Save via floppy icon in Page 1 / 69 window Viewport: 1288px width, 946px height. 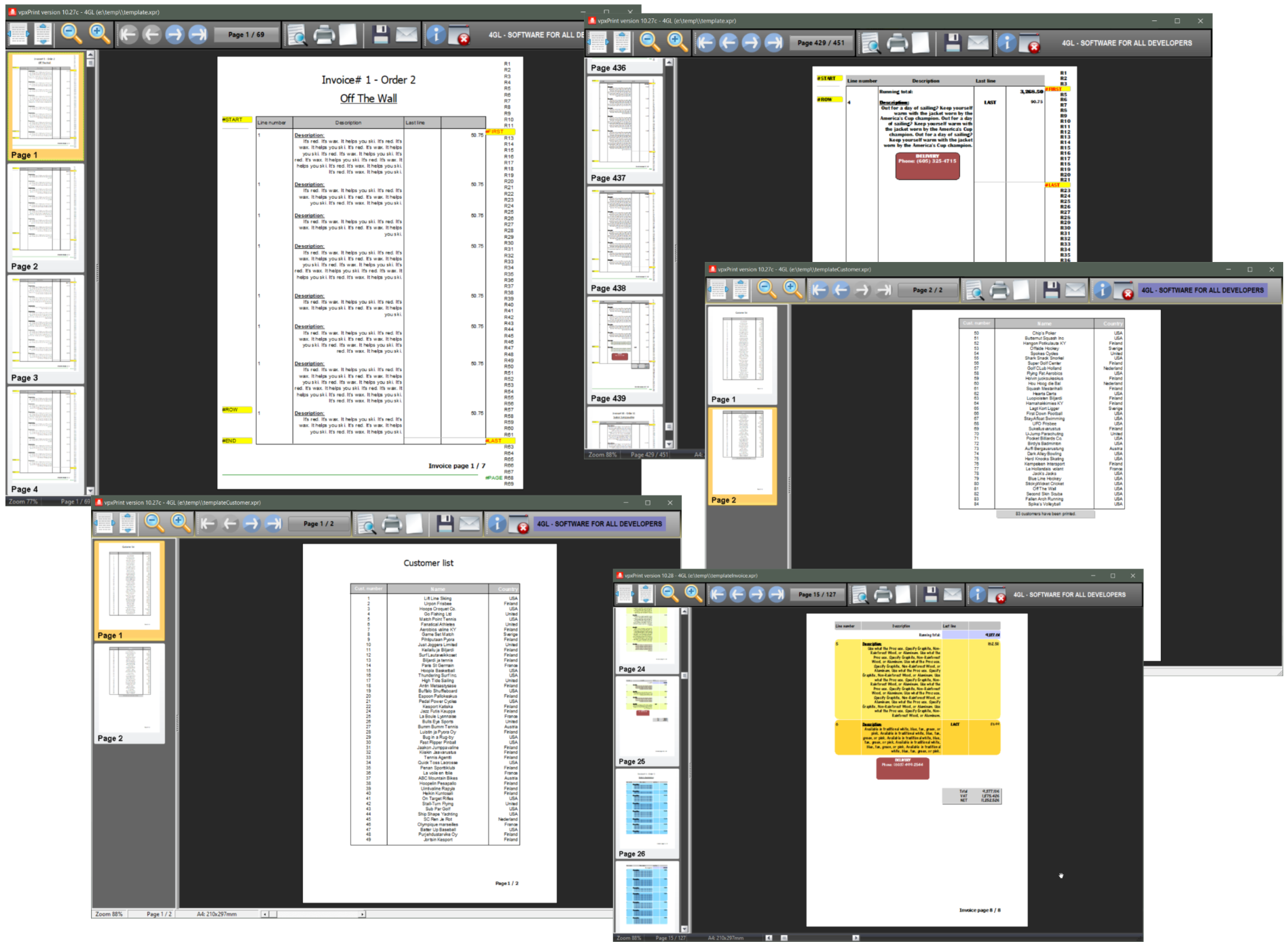click(380, 34)
